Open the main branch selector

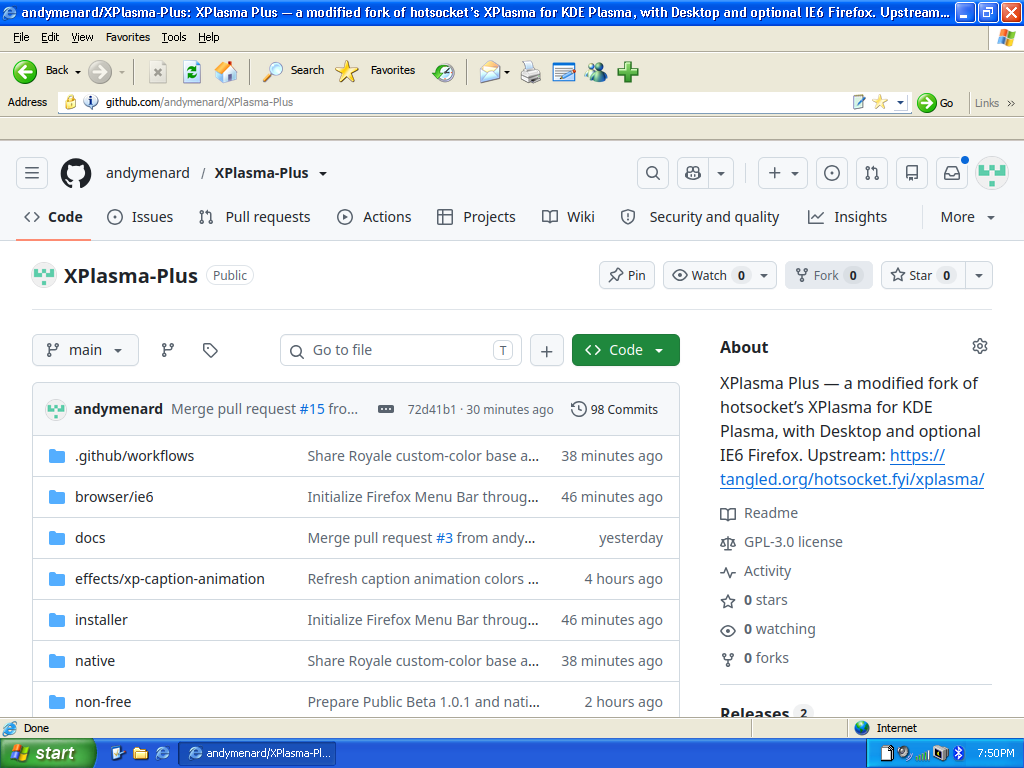pyautogui.click(x=85, y=350)
